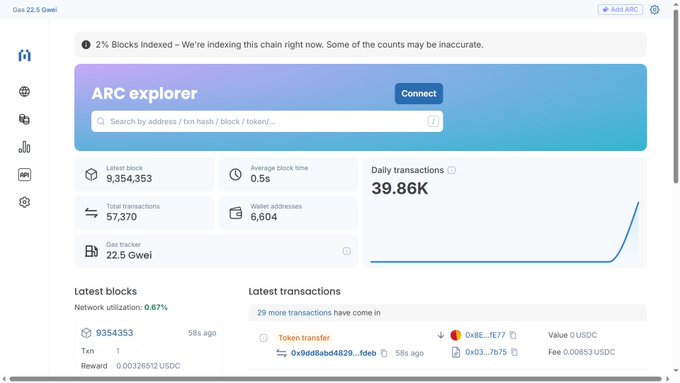Click the transaction arrows icon beside hash
Viewport: 680px width, 383px height.
[x=281, y=353]
